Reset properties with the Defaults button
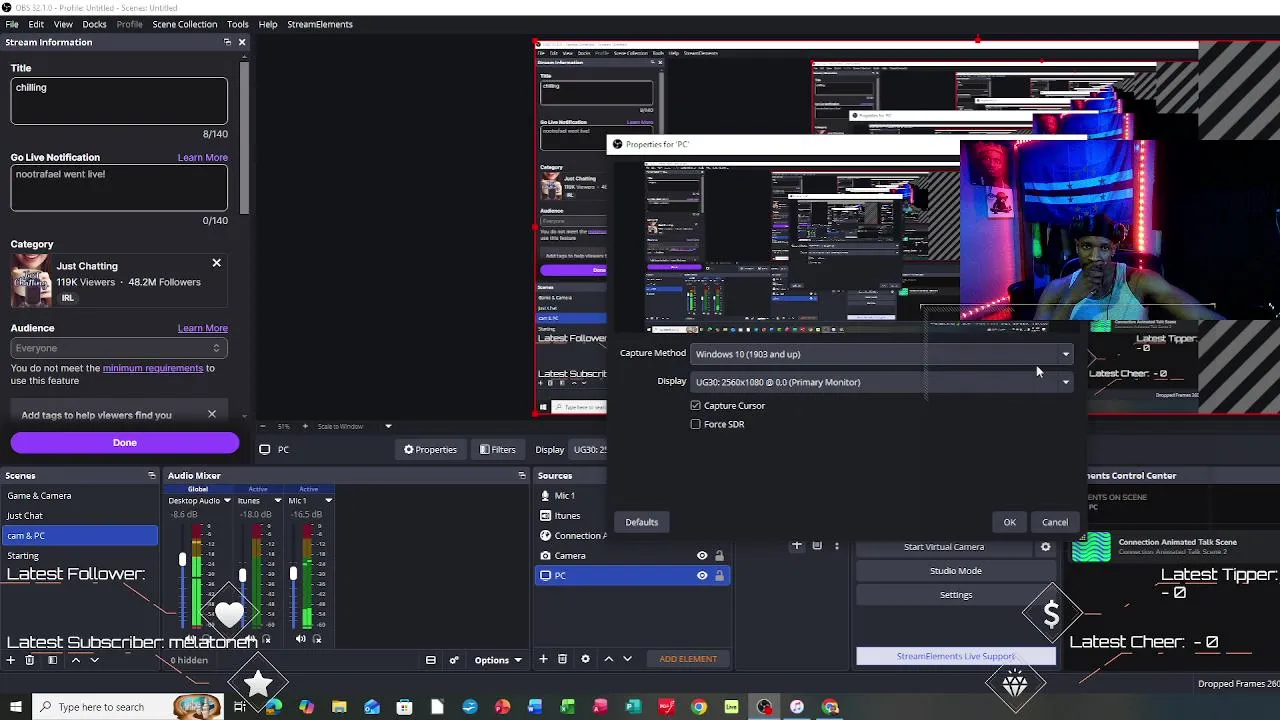 [x=642, y=522]
